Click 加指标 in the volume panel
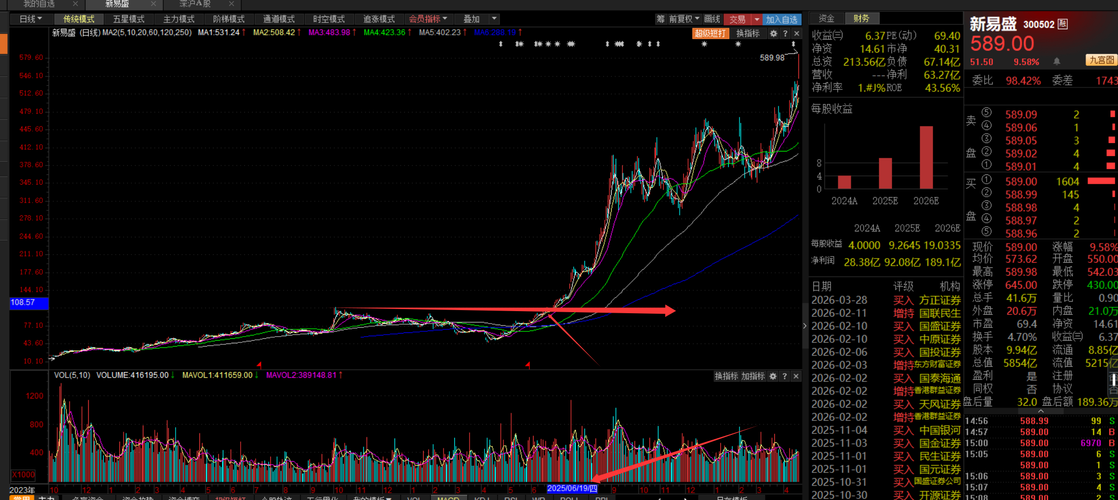Viewport: 1118px width, 500px height. [x=753, y=376]
